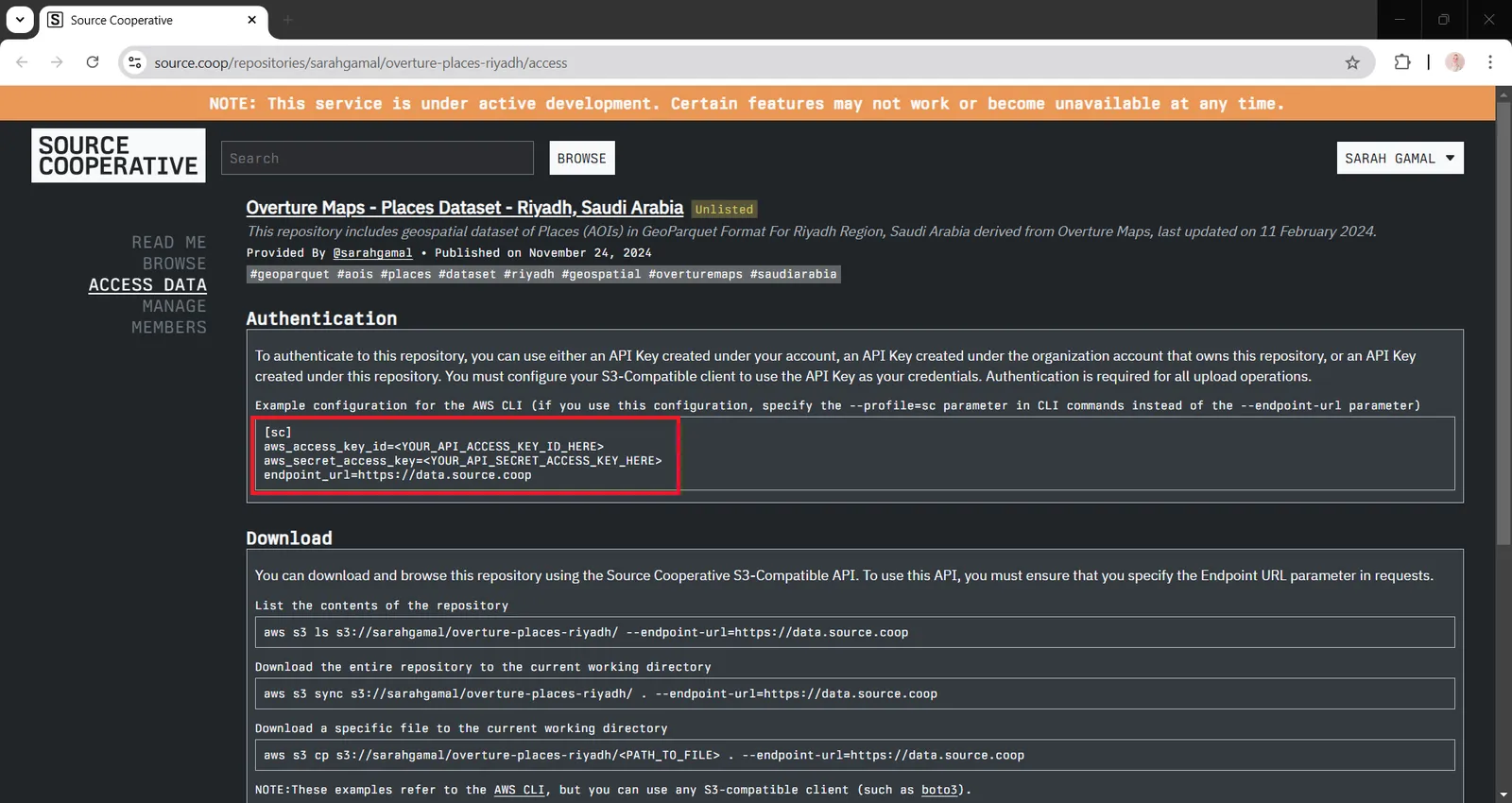The height and width of the screenshot is (803, 1512).
Task: Click the [sc] profile line
Action: pos(278,432)
